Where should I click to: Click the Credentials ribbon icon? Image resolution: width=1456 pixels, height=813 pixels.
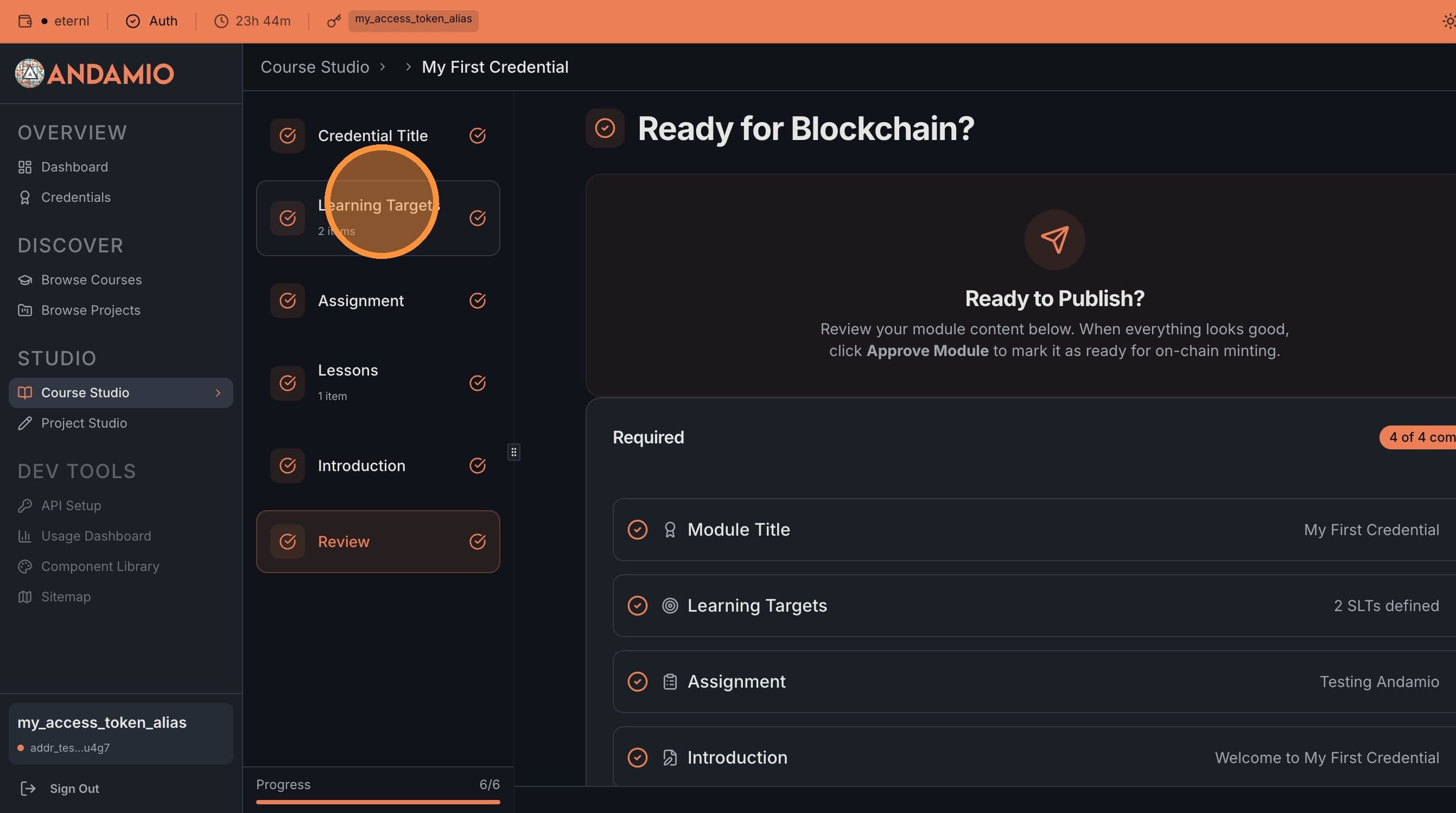point(24,198)
